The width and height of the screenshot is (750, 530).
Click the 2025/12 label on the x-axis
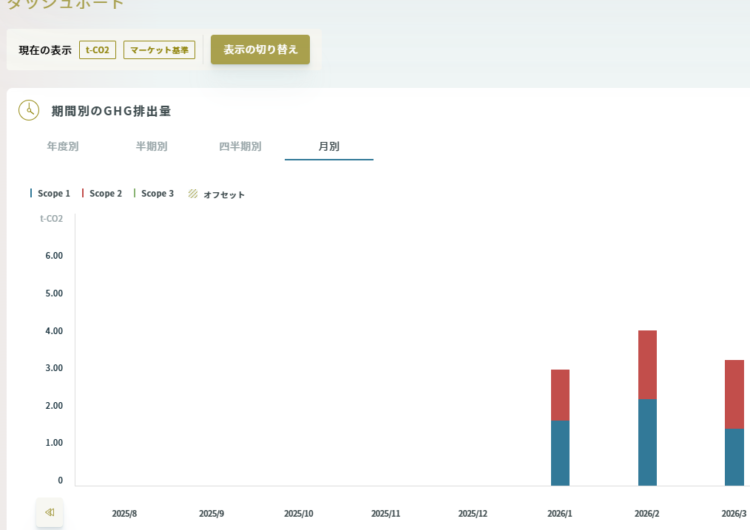pyautogui.click(x=473, y=514)
